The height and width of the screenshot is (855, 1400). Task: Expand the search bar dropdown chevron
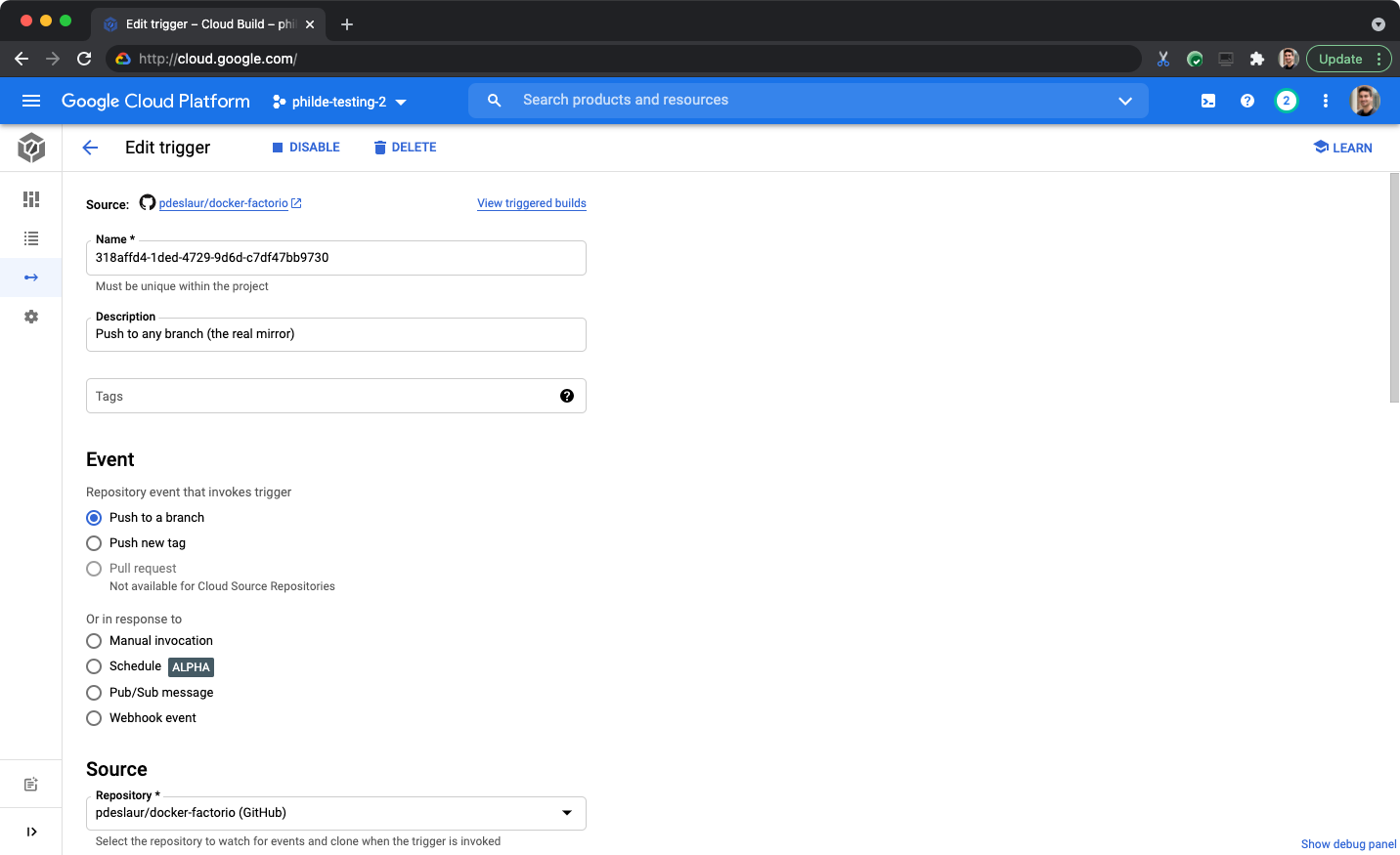pos(1125,101)
